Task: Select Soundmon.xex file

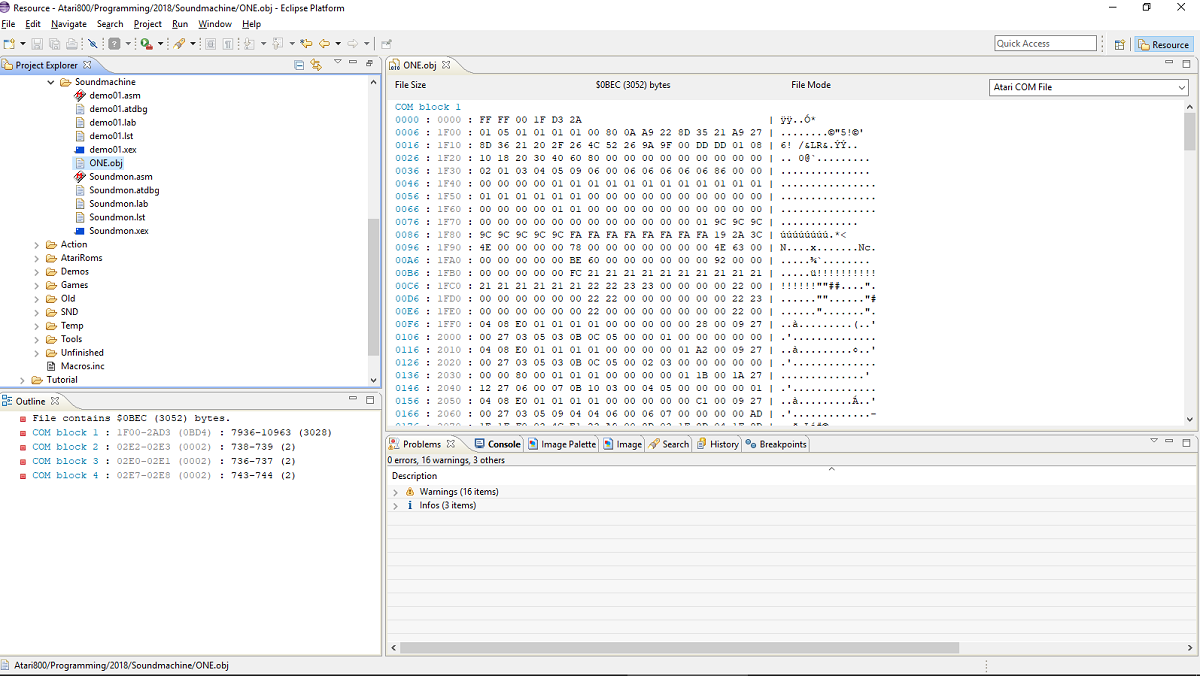Action: click(x=119, y=230)
